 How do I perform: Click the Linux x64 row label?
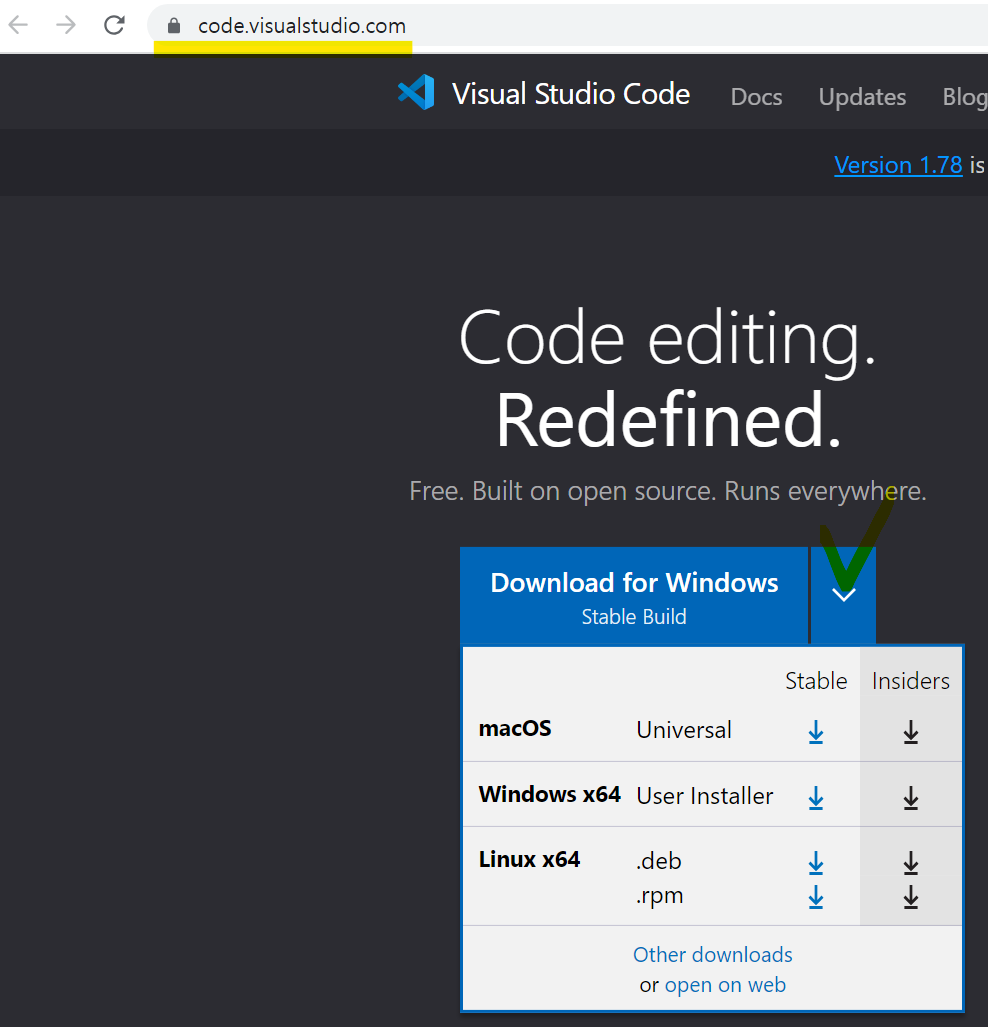[529, 859]
